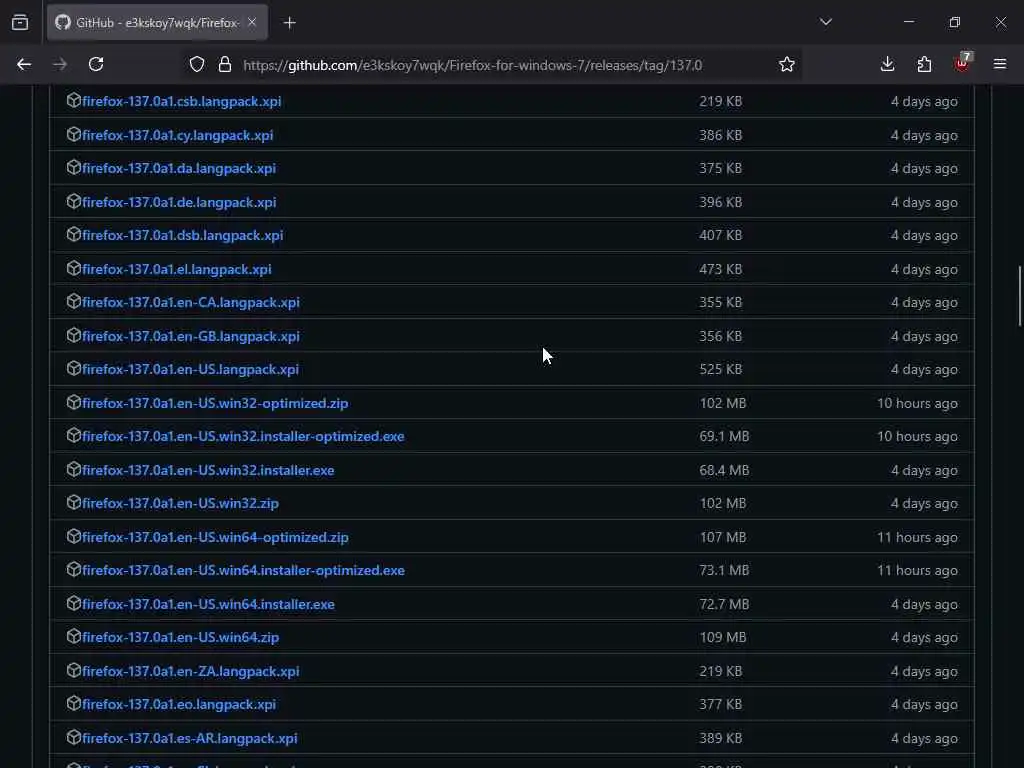Image resolution: width=1024 pixels, height=768 pixels.
Task: Download firefox-137.0a1.en-US.win32.zip
Action: coord(180,504)
